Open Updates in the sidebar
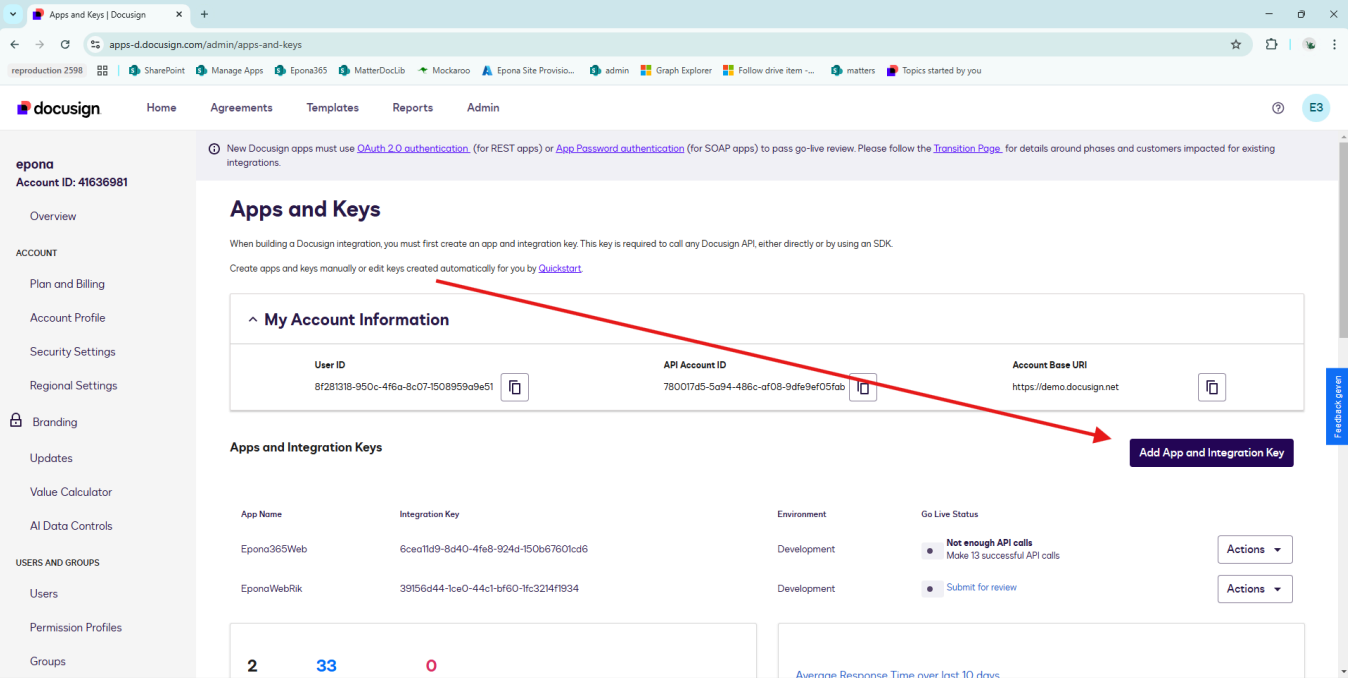 point(51,458)
